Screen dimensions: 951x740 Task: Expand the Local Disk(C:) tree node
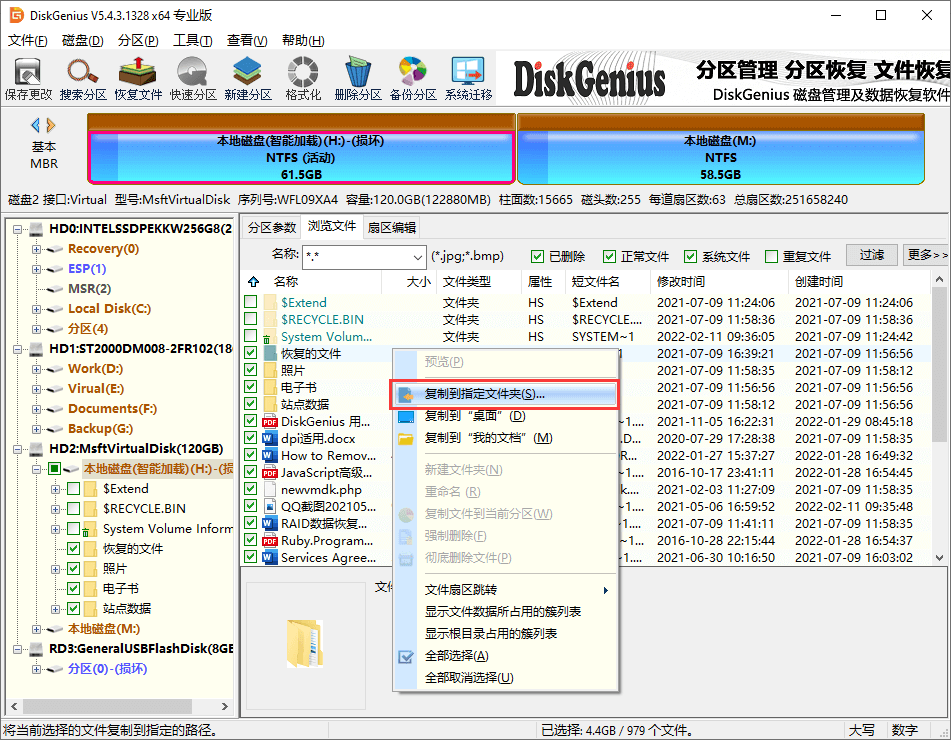[x=36, y=309]
